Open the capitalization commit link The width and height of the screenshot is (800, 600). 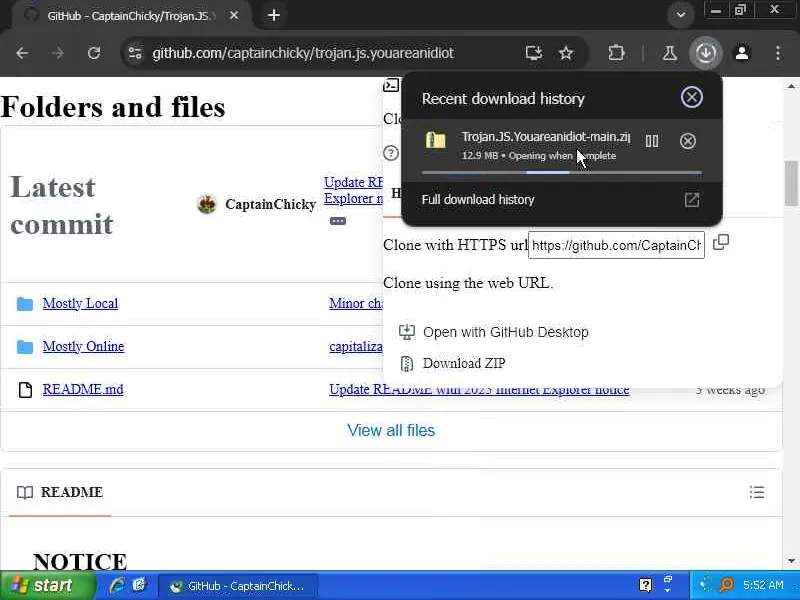(x=356, y=346)
